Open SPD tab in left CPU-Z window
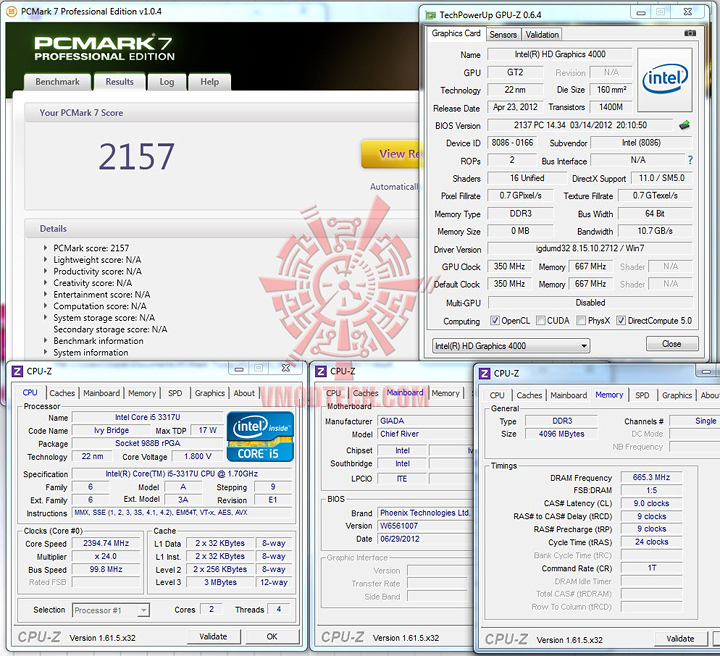Image resolution: width=720 pixels, height=656 pixels. pyautogui.click(x=175, y=393)
